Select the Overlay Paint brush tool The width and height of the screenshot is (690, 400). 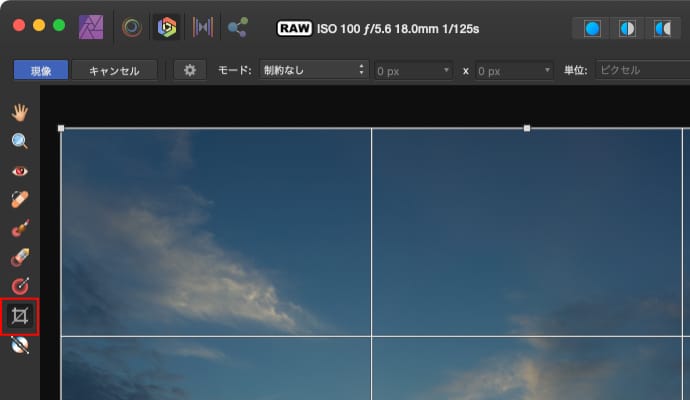click(x=20, y=228)
